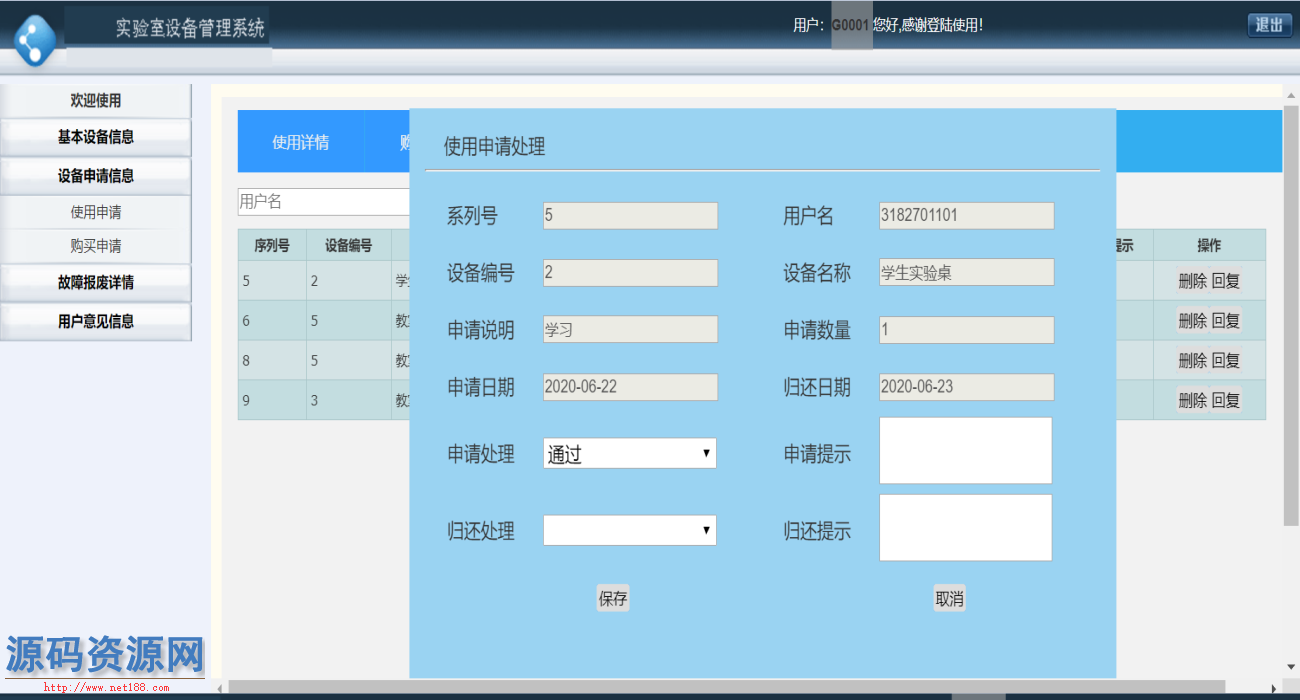Viewport: 1300px width, 700px height.
Task: Click the 申请日期 field 2020-06-22
Action: [630, 387]
